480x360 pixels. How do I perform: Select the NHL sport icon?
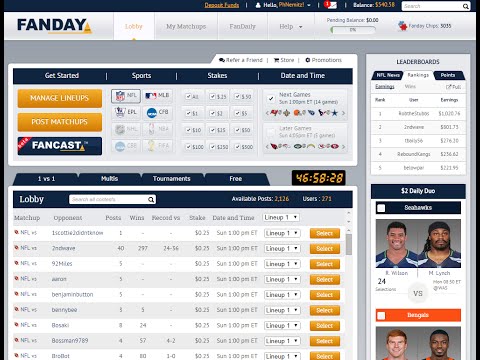[126, 129]
